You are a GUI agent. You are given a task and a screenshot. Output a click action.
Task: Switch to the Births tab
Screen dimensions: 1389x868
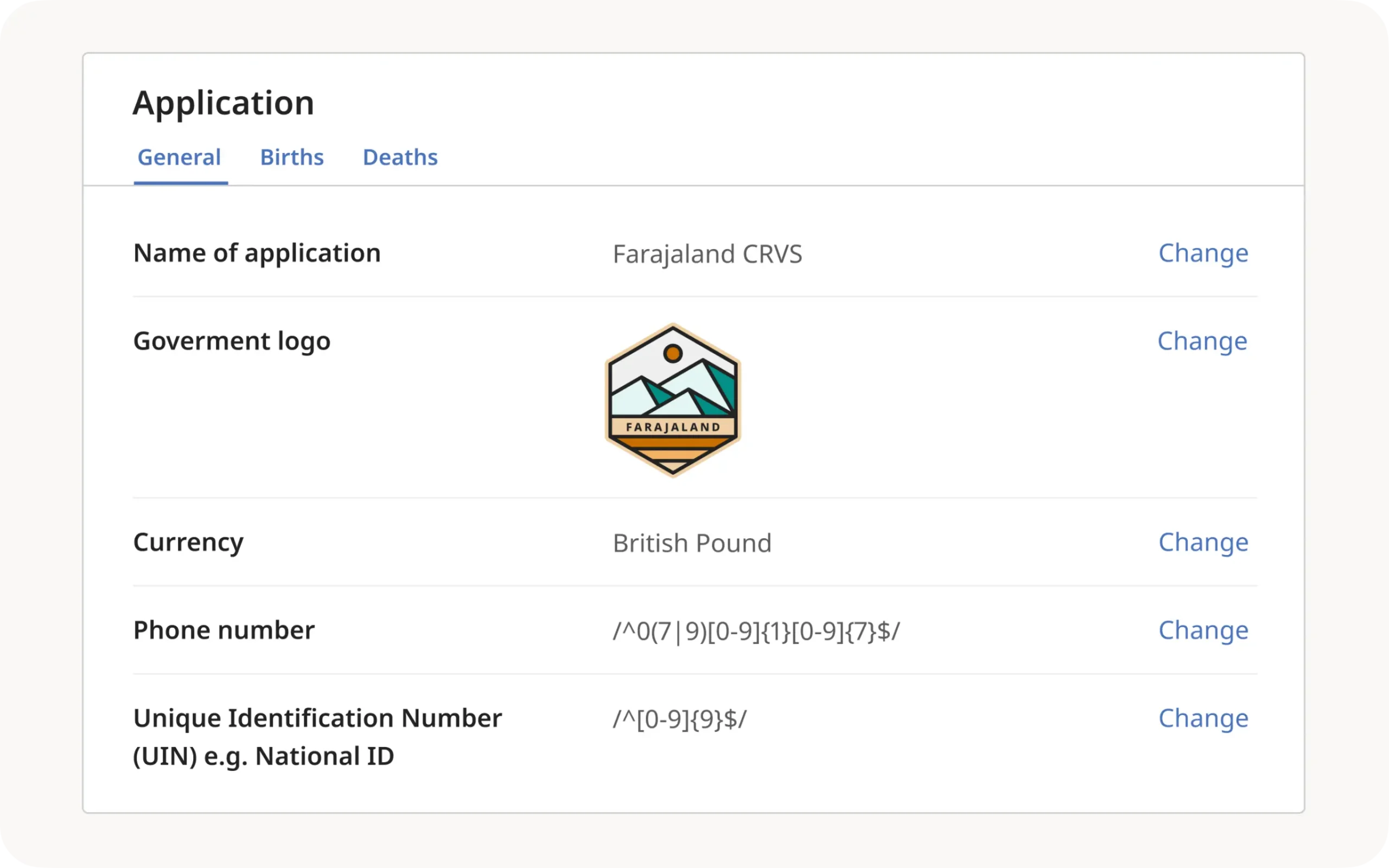[x=291, y=157]
